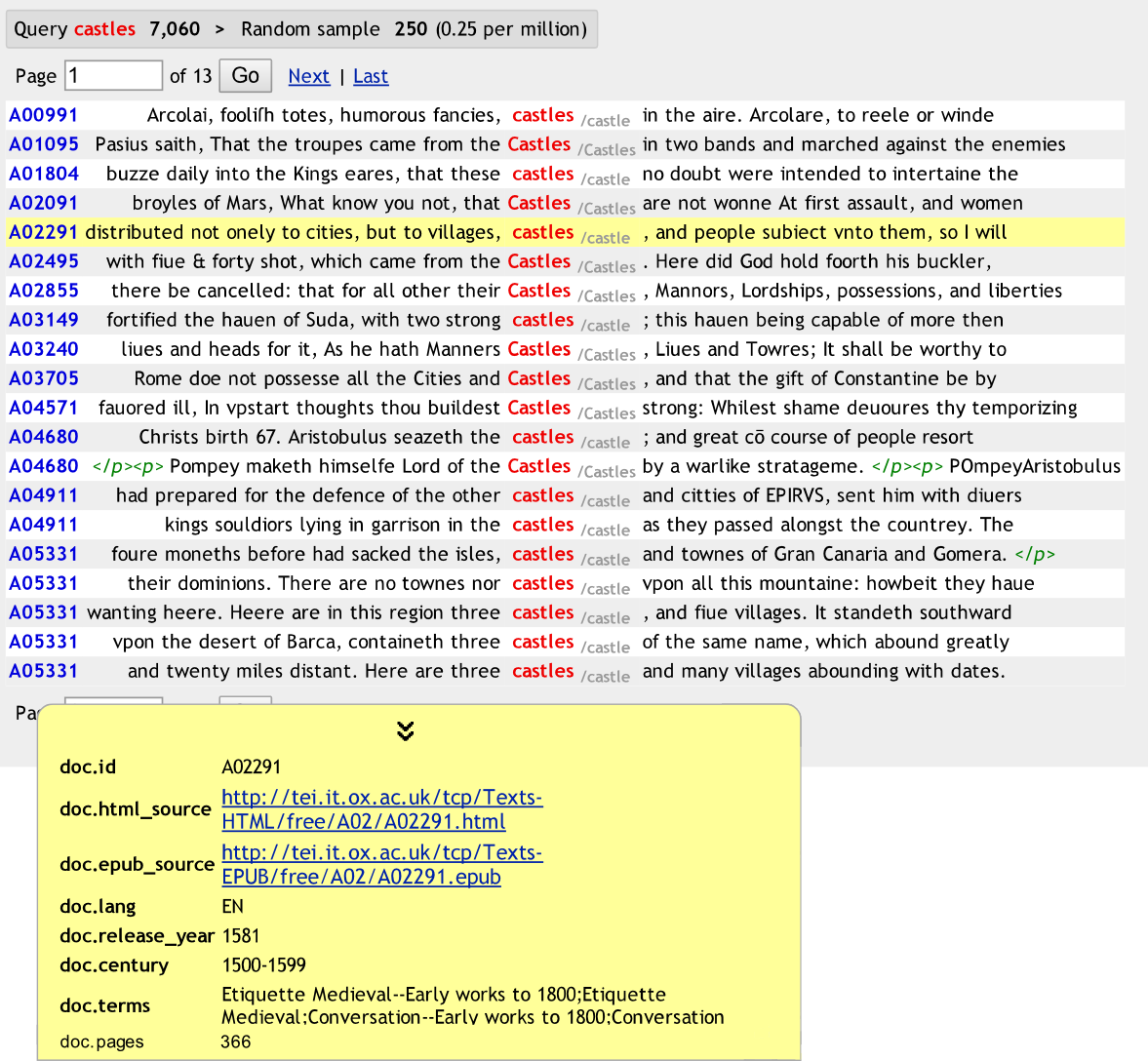Open the doc.epub_source EPUB link
This screenshot has width=1148, height=1061.
tap(381, 865)
